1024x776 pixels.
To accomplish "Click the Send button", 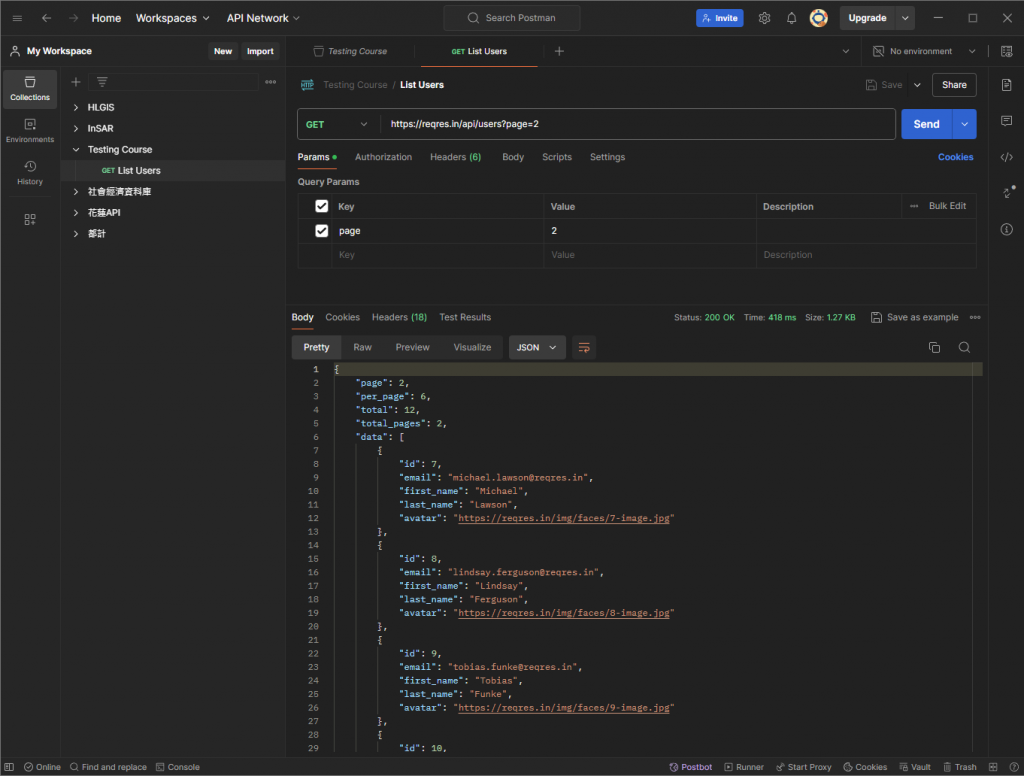I will coord(926,124).
